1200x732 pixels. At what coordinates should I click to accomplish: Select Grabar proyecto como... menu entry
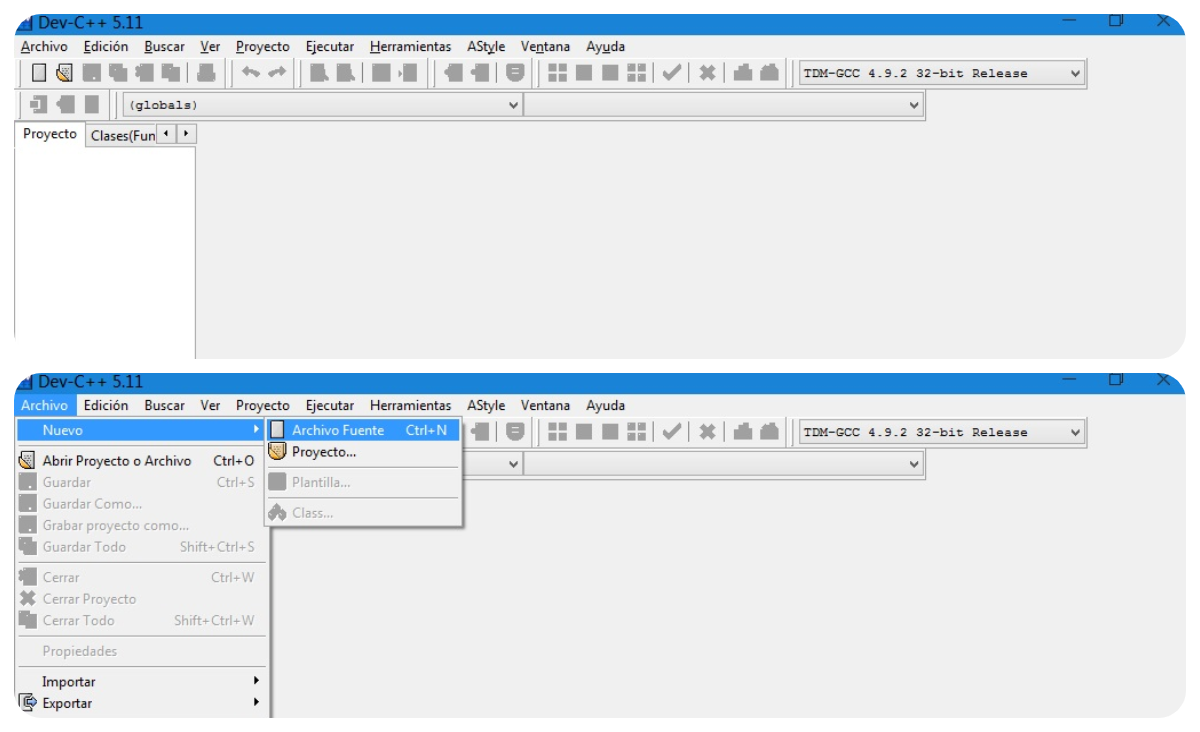pyautogui.click(x=143, y=525)
